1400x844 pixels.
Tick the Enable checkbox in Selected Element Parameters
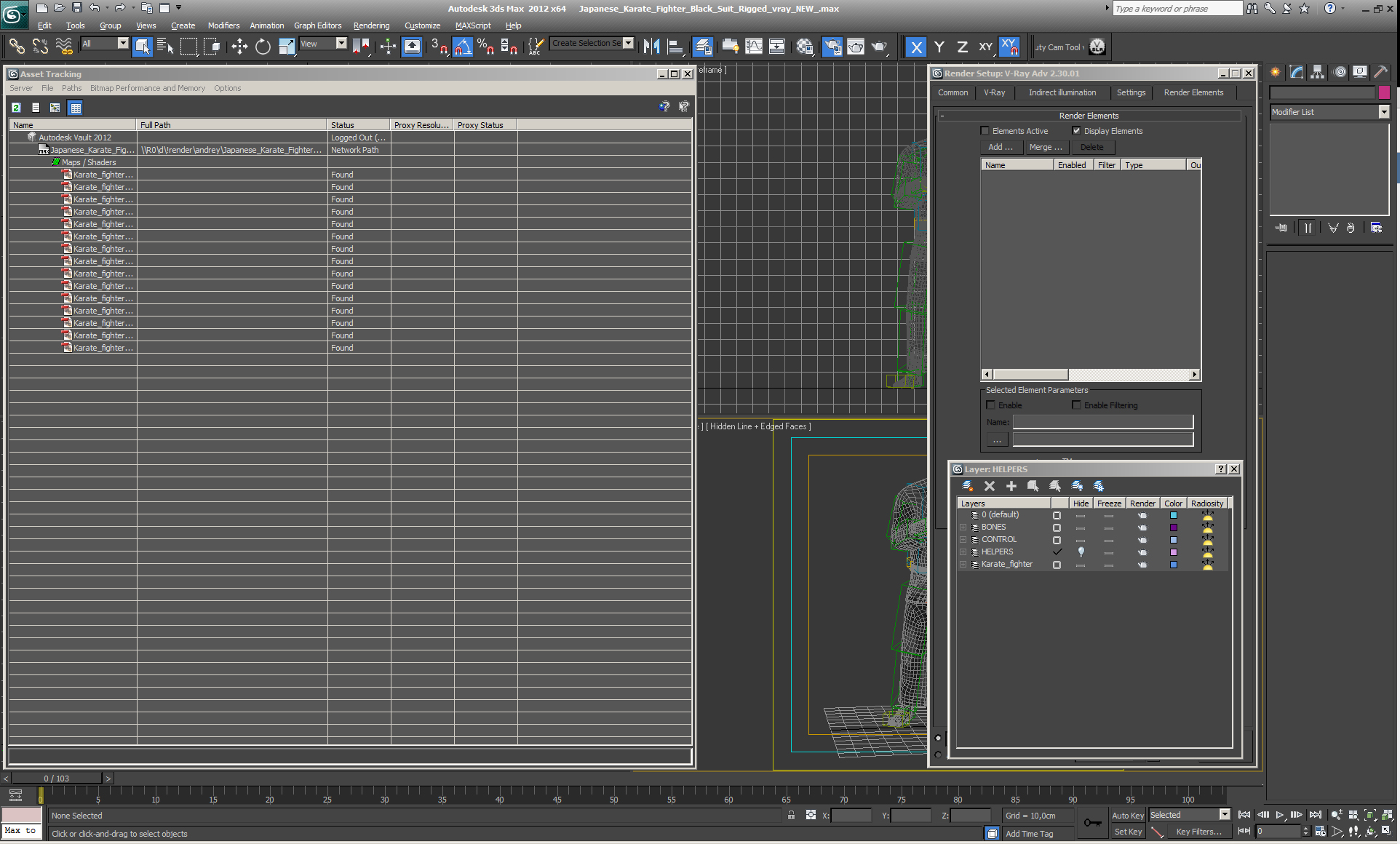(990, 405)
